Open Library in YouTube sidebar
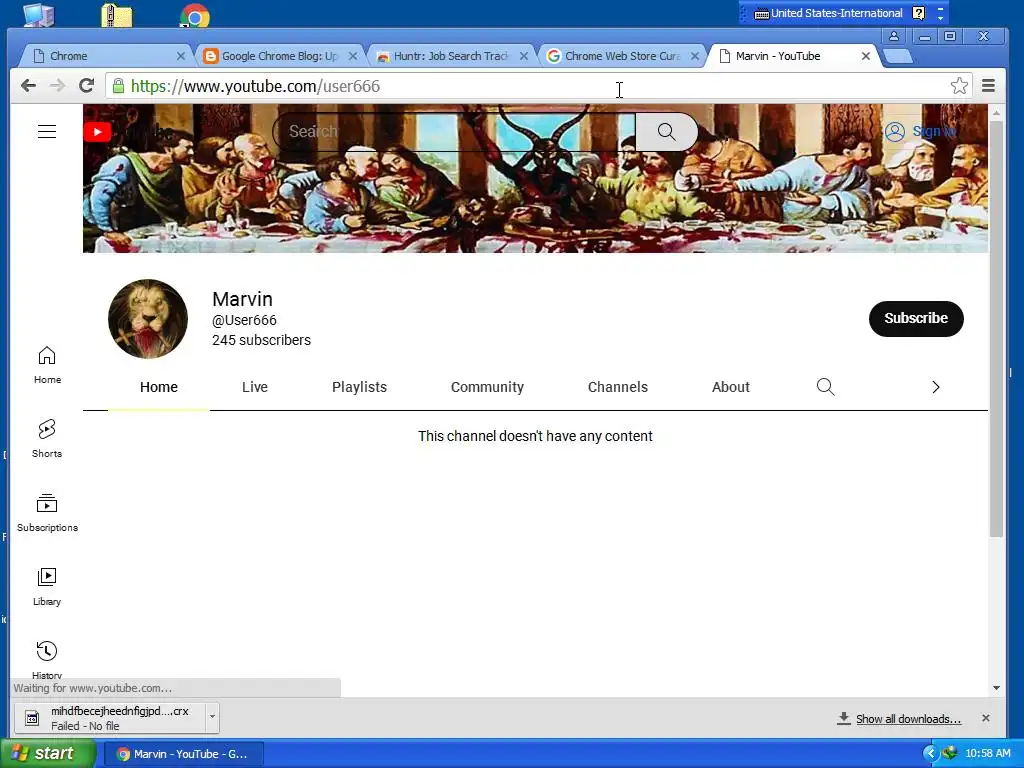 (47, 587)
